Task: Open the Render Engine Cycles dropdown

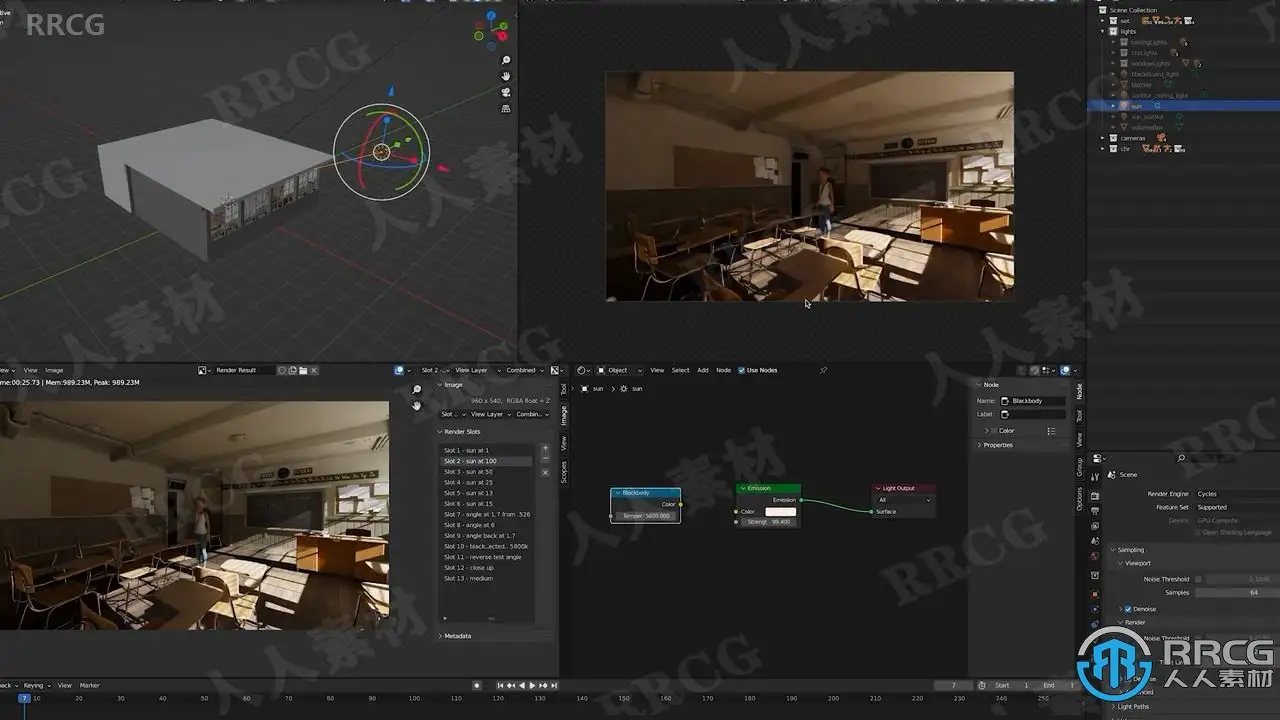Action: click(x=1237, y=494)
